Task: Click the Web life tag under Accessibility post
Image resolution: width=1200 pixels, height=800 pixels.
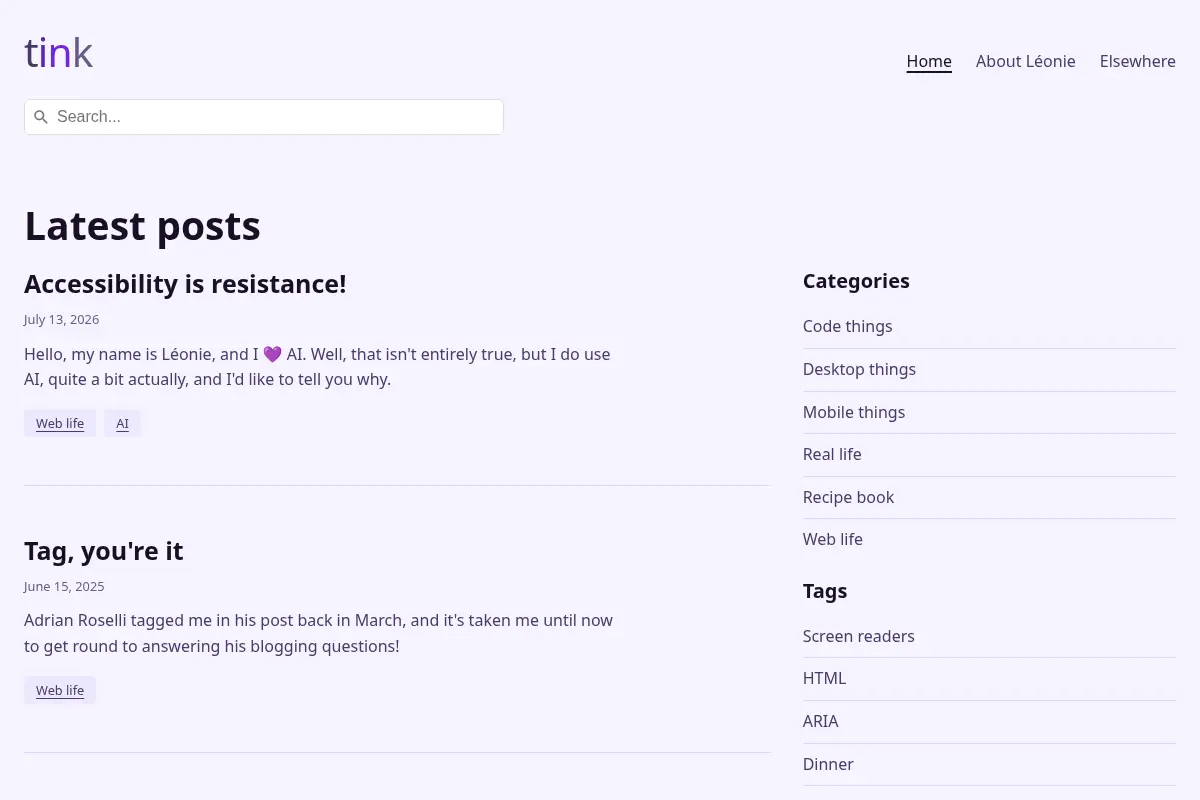Action: (60, 423)
